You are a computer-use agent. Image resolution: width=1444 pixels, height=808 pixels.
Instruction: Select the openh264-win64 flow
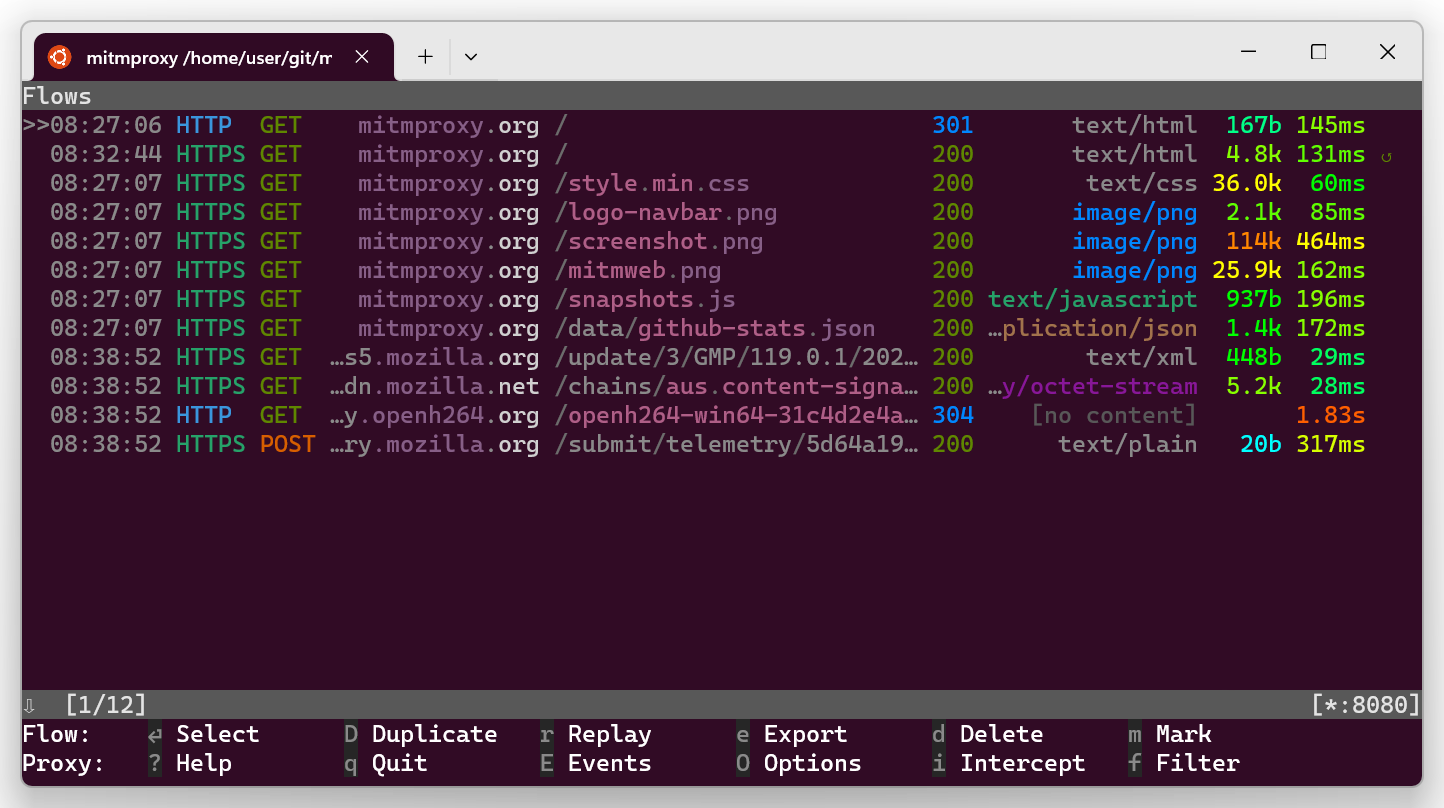(x=722, y=415)
